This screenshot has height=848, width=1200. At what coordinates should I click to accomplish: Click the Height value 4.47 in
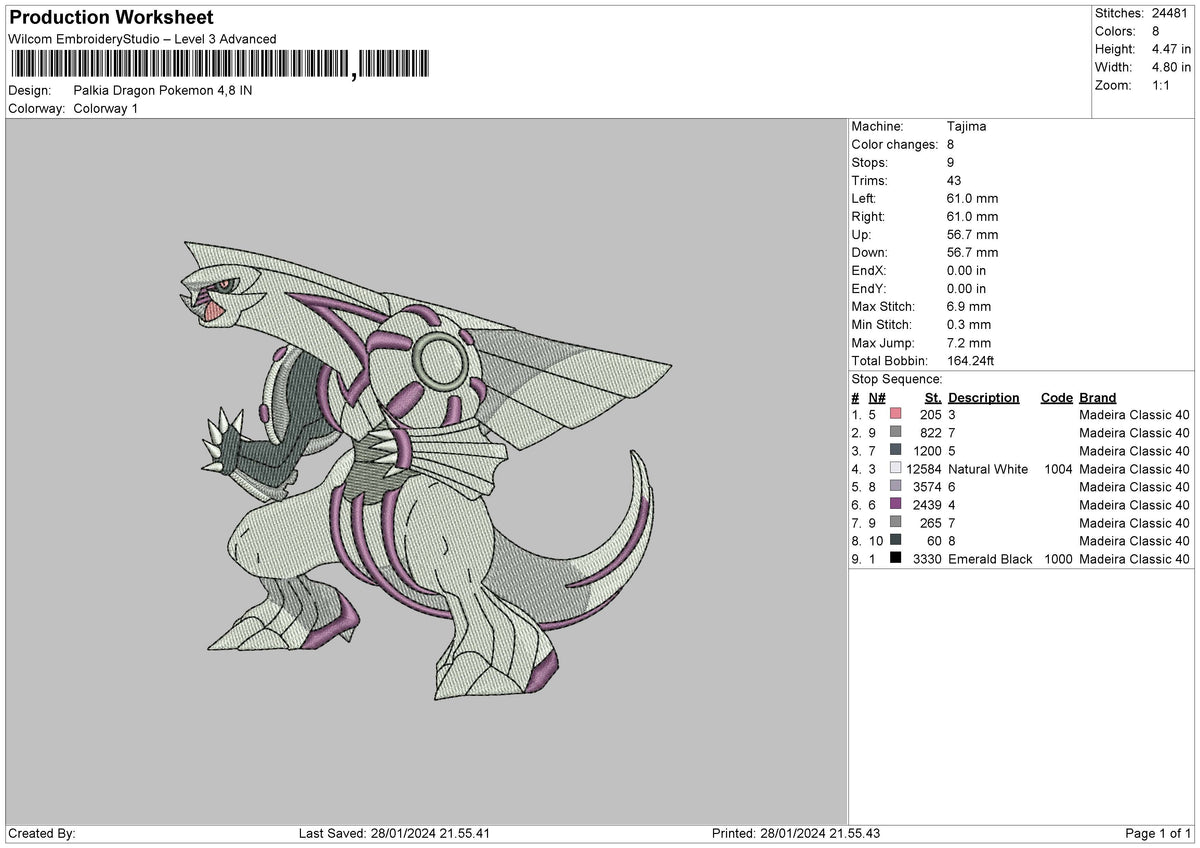(1172, 49)
